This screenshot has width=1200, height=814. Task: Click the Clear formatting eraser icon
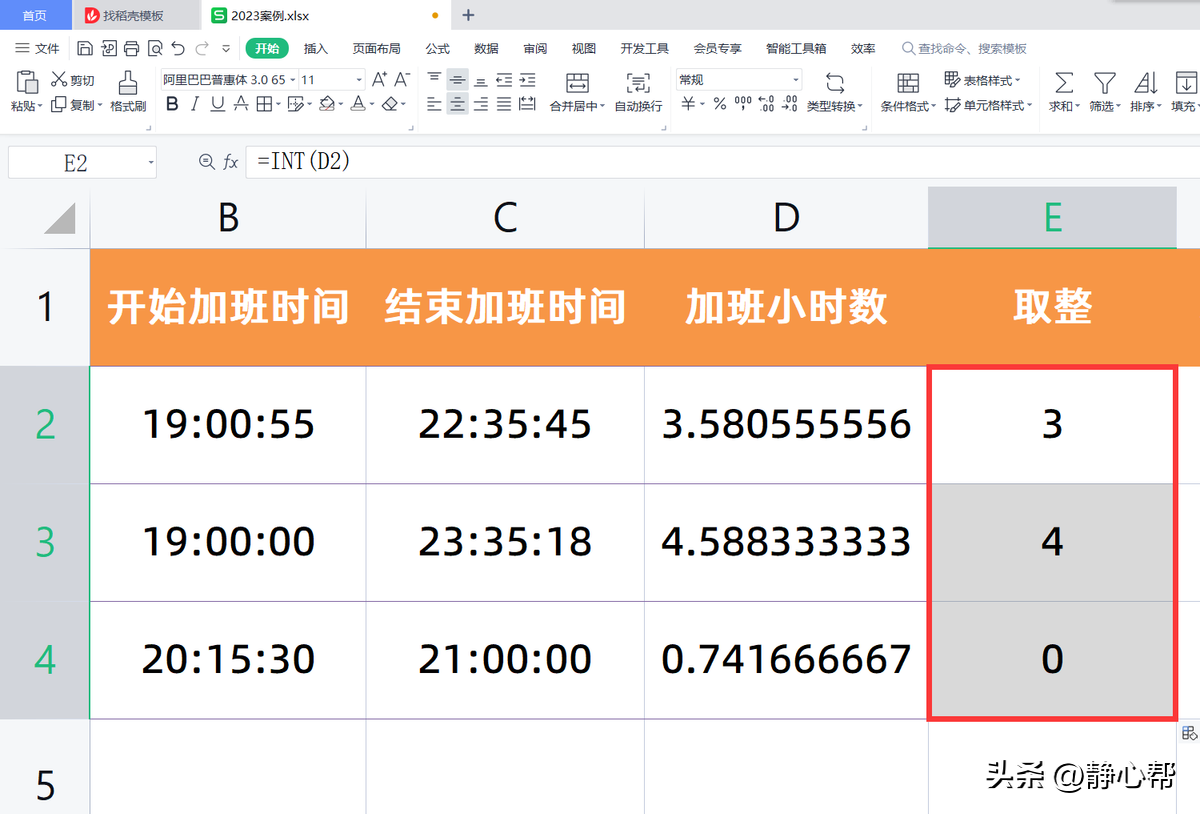pos(389,104)
